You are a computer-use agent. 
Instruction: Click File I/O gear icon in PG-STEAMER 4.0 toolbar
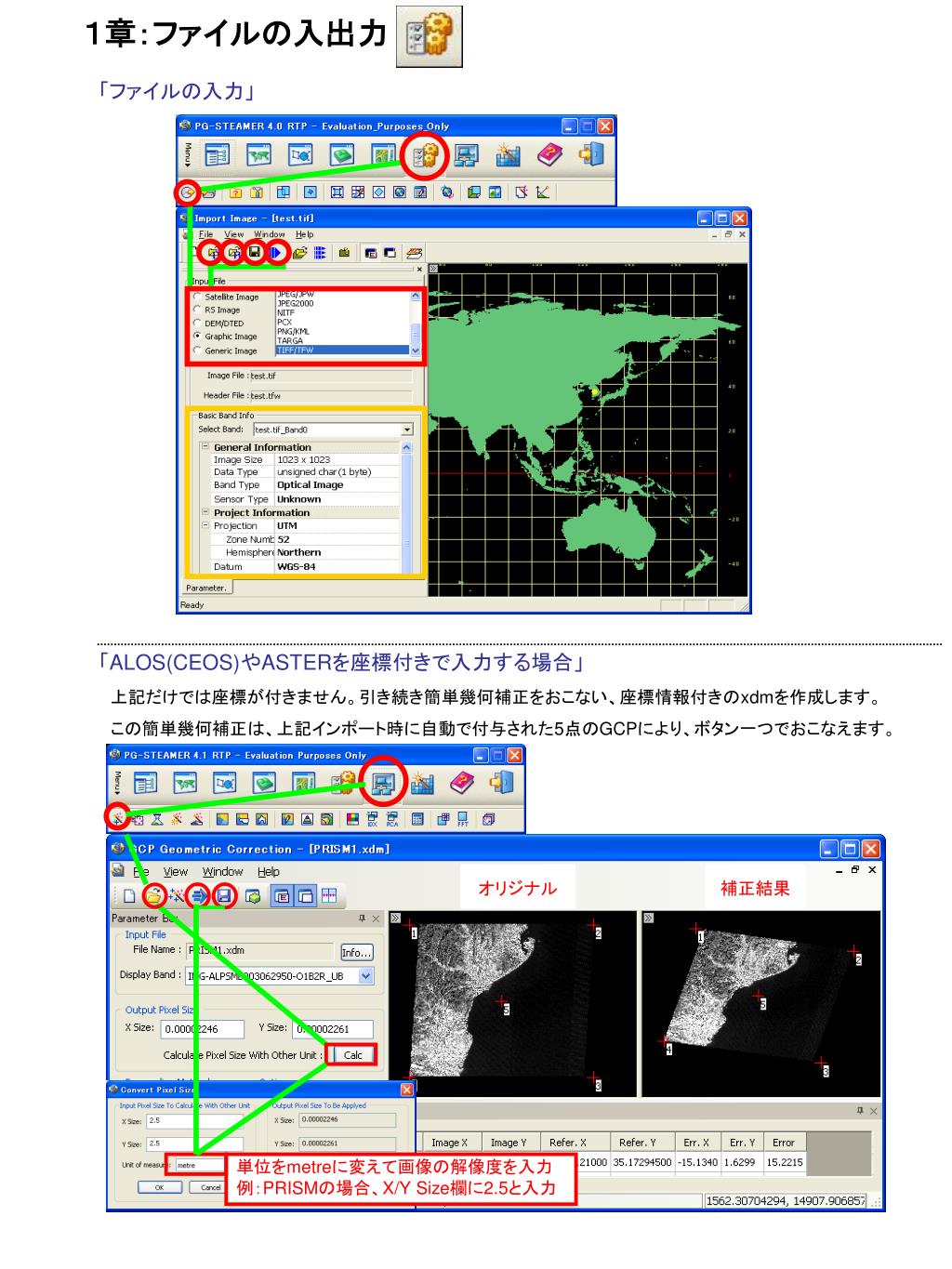click(x=427, y=156)
